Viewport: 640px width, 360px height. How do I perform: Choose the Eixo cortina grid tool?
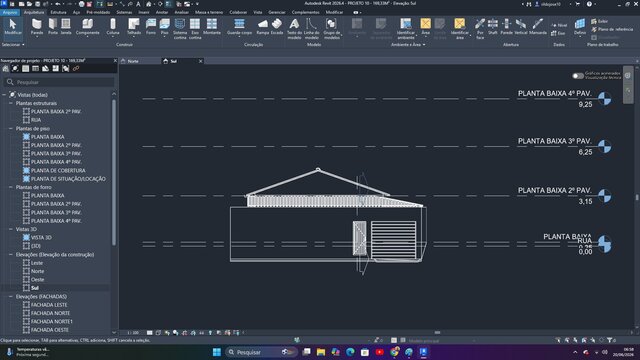point(195,29)
